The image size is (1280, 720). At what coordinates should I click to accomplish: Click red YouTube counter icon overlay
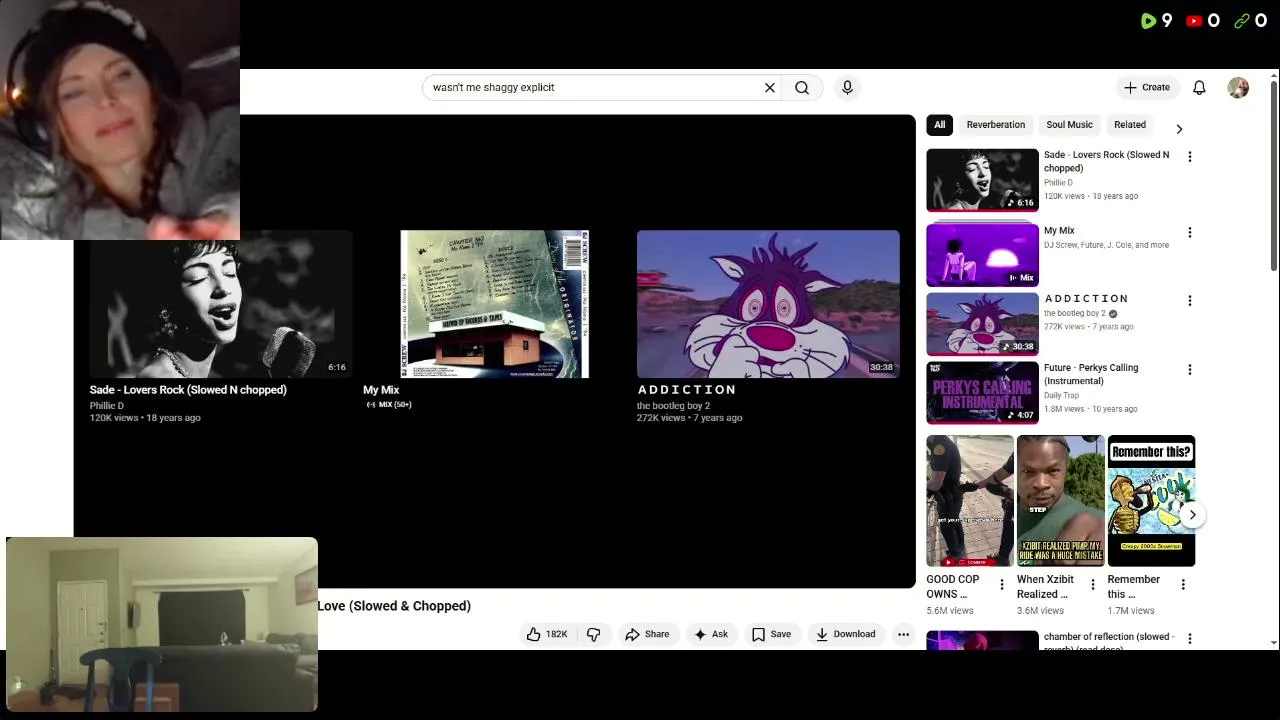coord(1194,20)
